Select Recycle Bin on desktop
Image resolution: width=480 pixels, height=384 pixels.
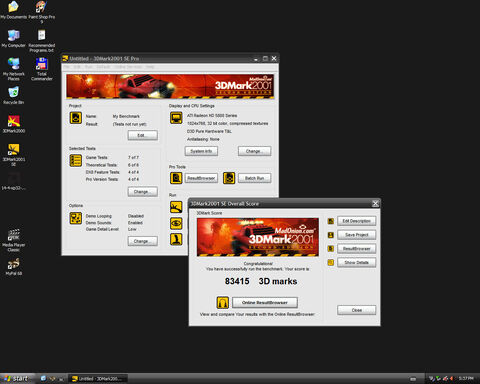13,95
